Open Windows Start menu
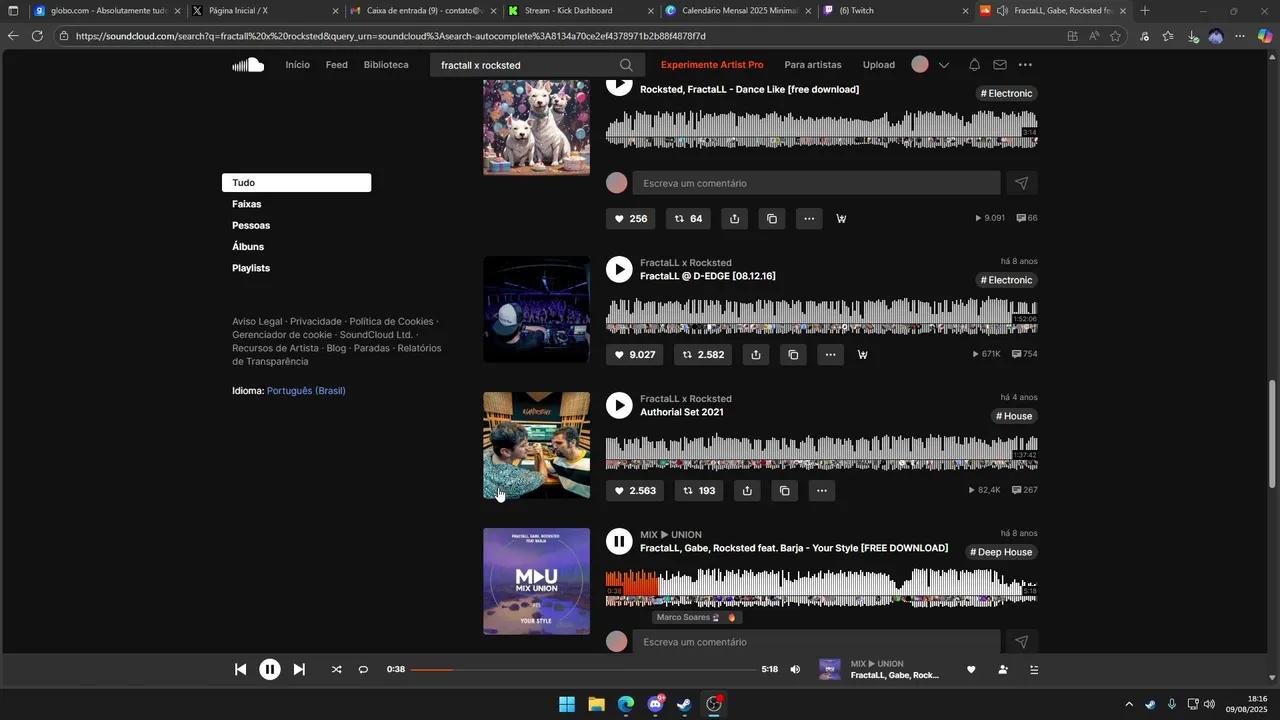Screen dimensions: 1280x720 point(567,704)
